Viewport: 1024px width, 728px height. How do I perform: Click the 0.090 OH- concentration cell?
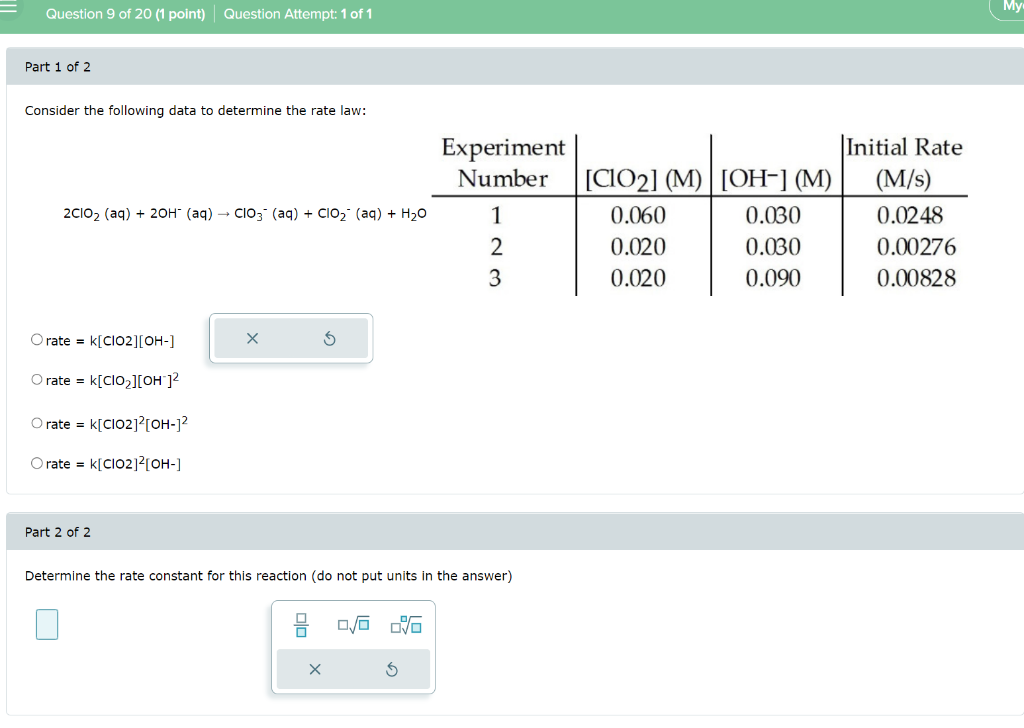(773, 278)
